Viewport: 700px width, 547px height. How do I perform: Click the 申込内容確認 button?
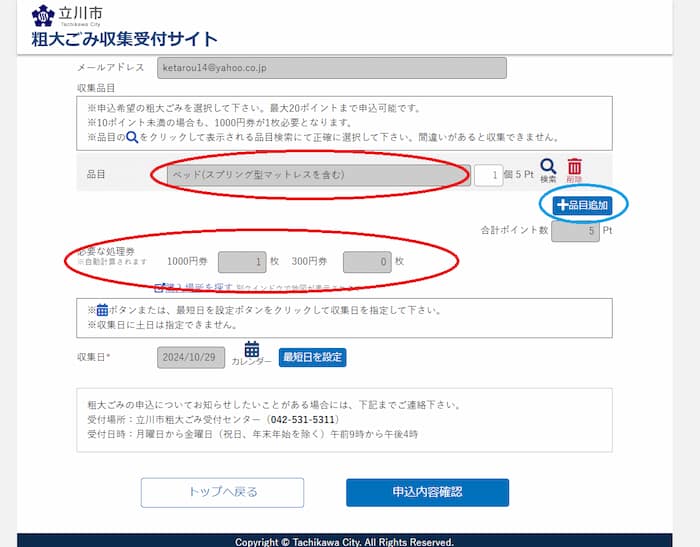pyautogui.click(x=427, y=492)
